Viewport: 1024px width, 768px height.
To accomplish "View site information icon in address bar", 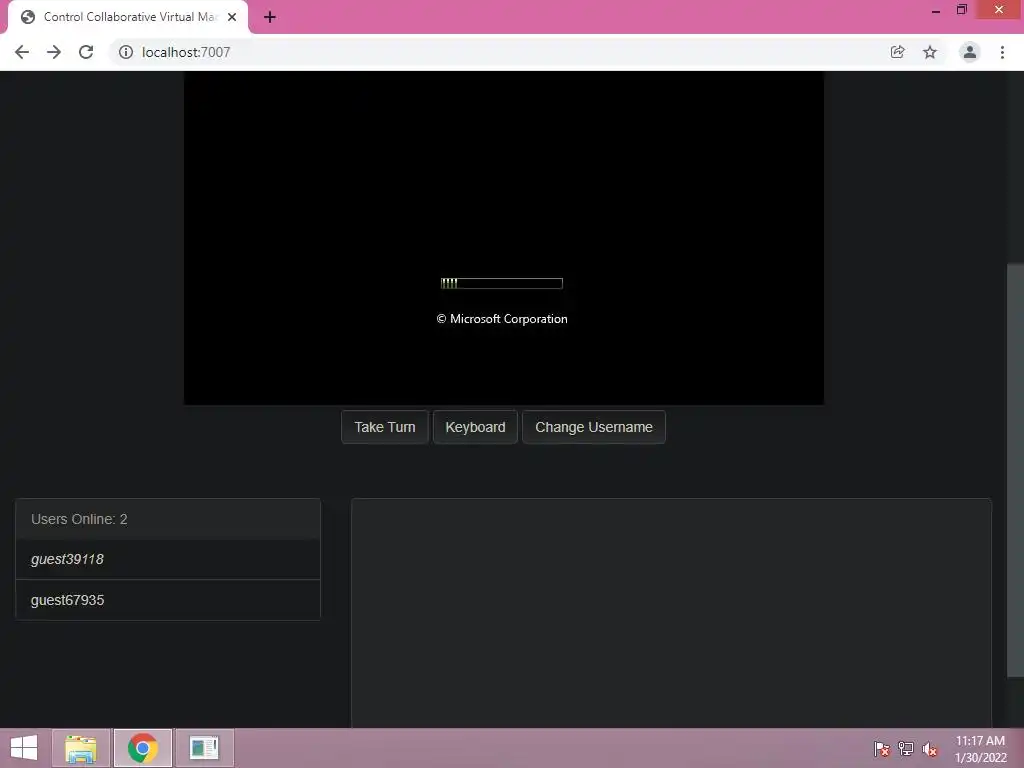I will (125, 52).
